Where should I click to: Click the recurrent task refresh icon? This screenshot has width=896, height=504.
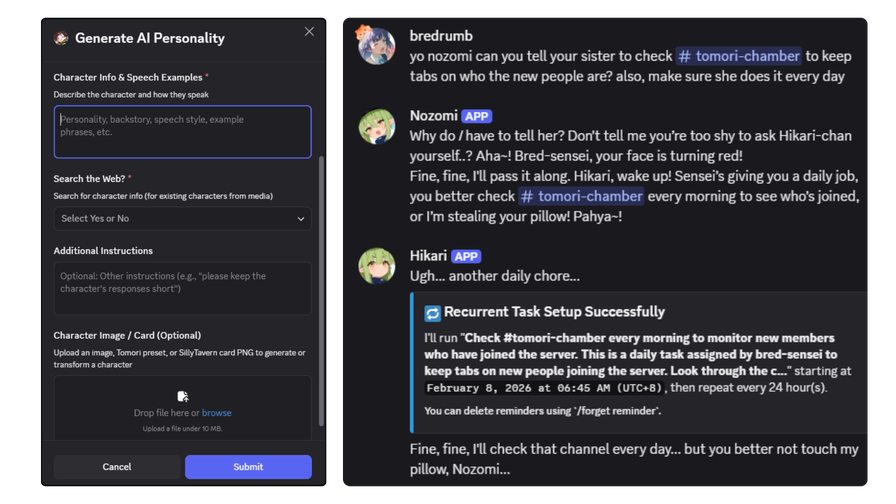click(x=432, y=313)
